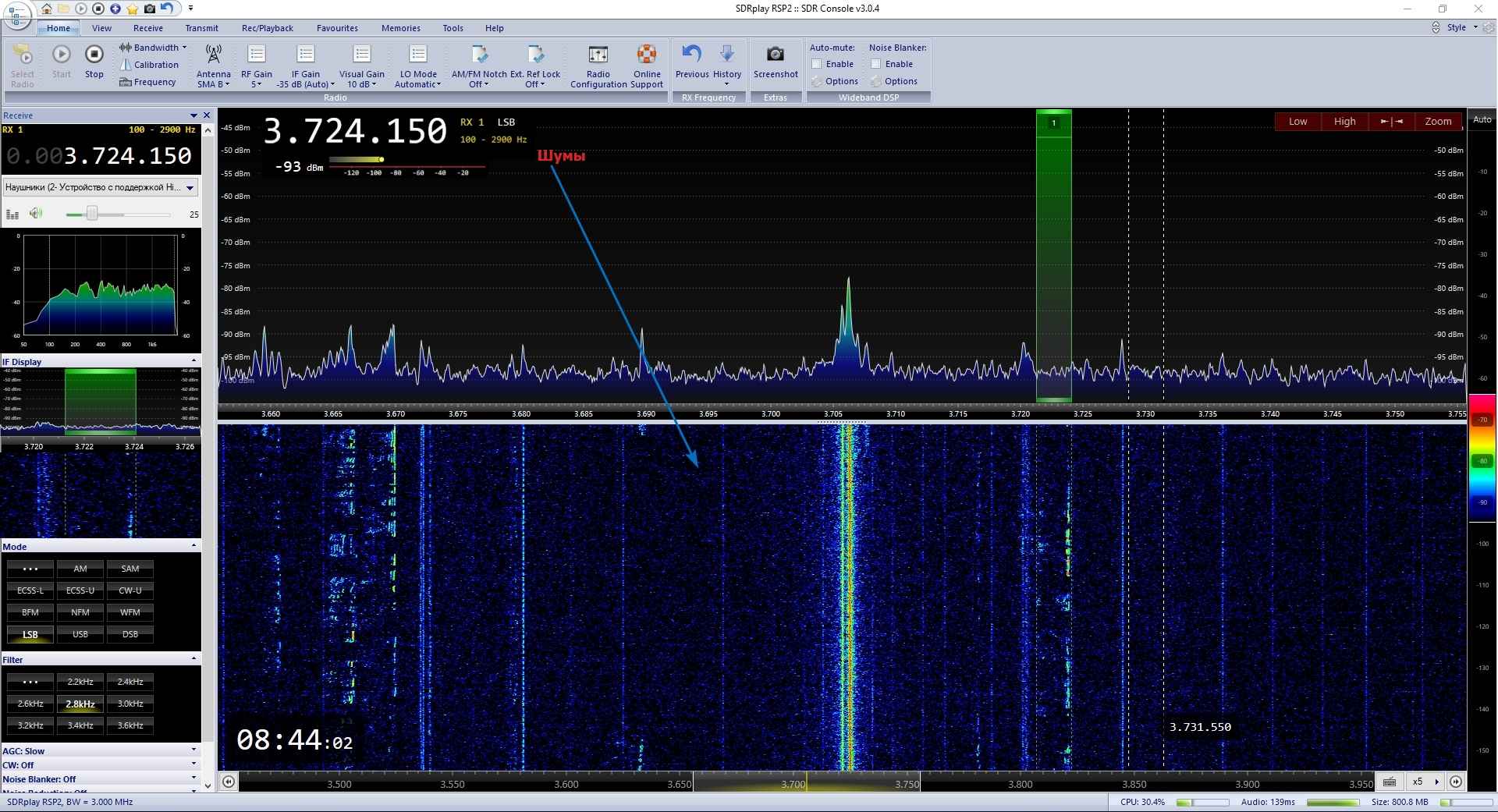The width and height of the screenshot is (1498, 812).
Task: Click the Stop radio ribbon button
Action: (94, 62)
